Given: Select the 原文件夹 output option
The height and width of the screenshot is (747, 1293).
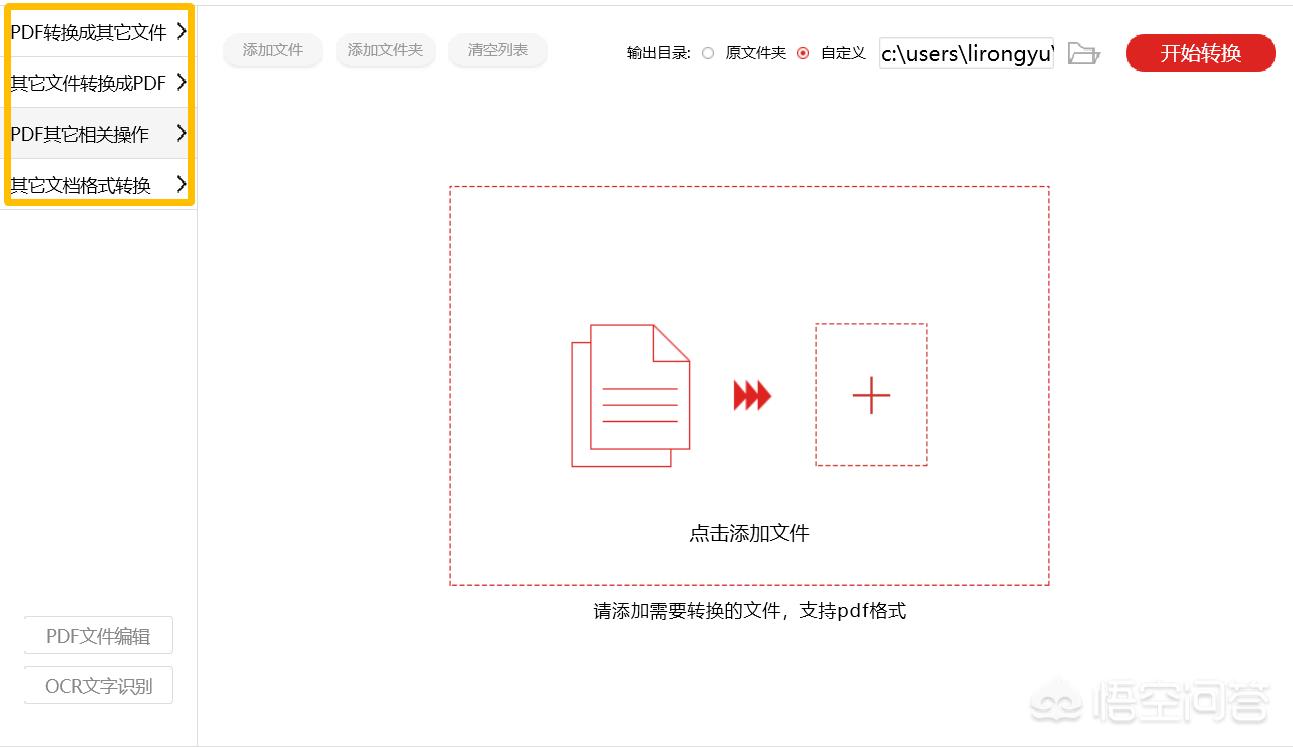Looking at the screenshot, I should point(708,54).
